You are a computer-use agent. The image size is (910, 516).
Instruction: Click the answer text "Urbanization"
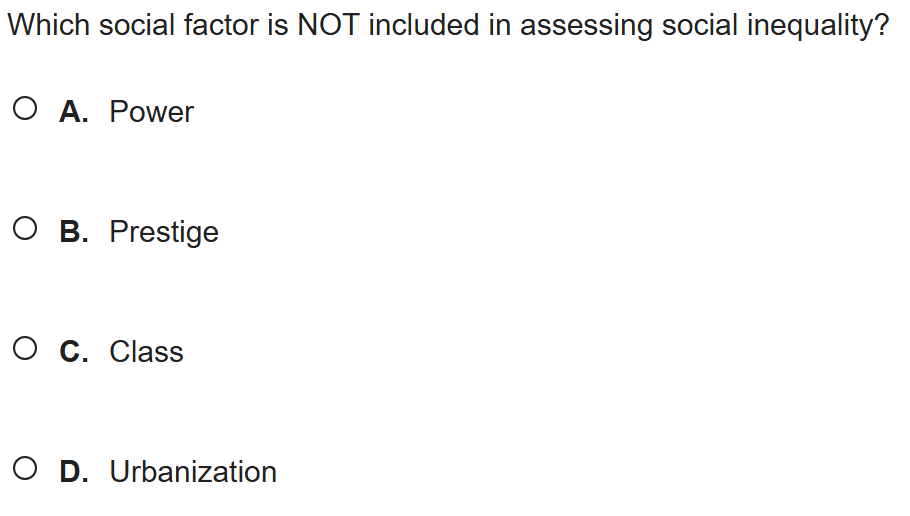tap(193, 472)
